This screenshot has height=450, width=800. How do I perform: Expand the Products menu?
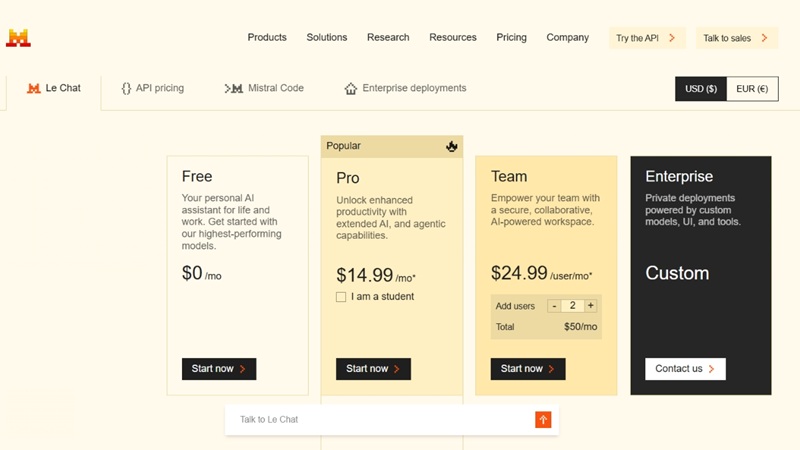267,37
